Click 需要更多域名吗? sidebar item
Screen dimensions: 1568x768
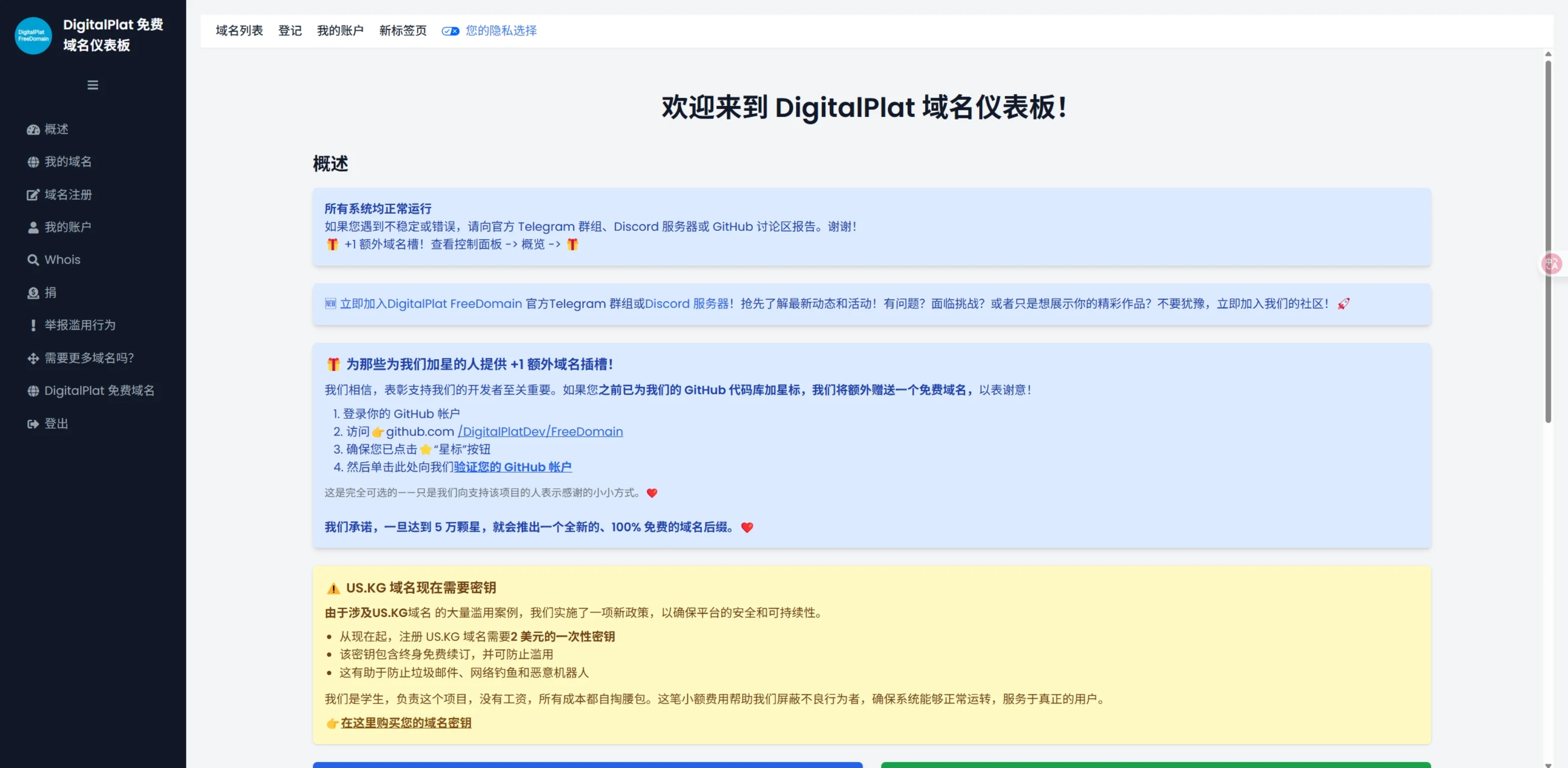(x=80, y=358)
